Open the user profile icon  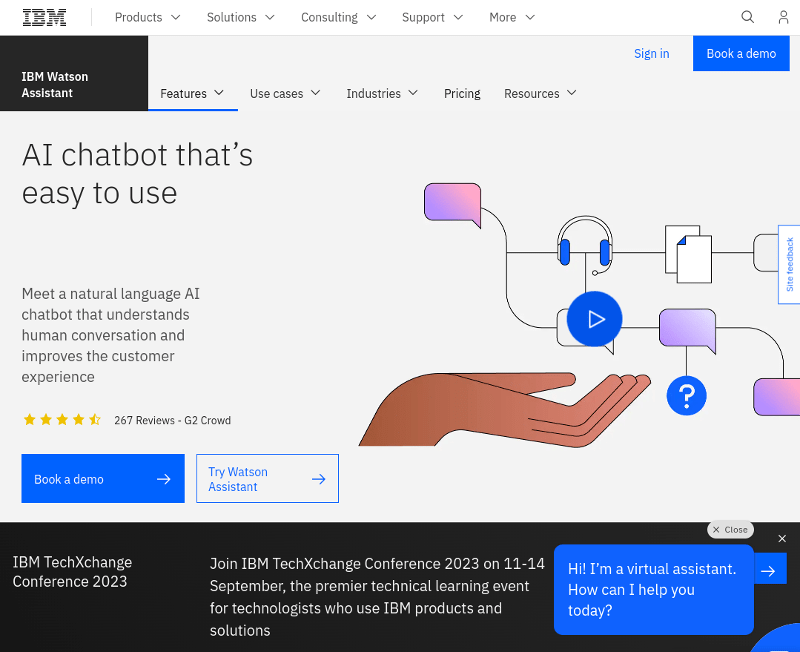pos(783,17)
